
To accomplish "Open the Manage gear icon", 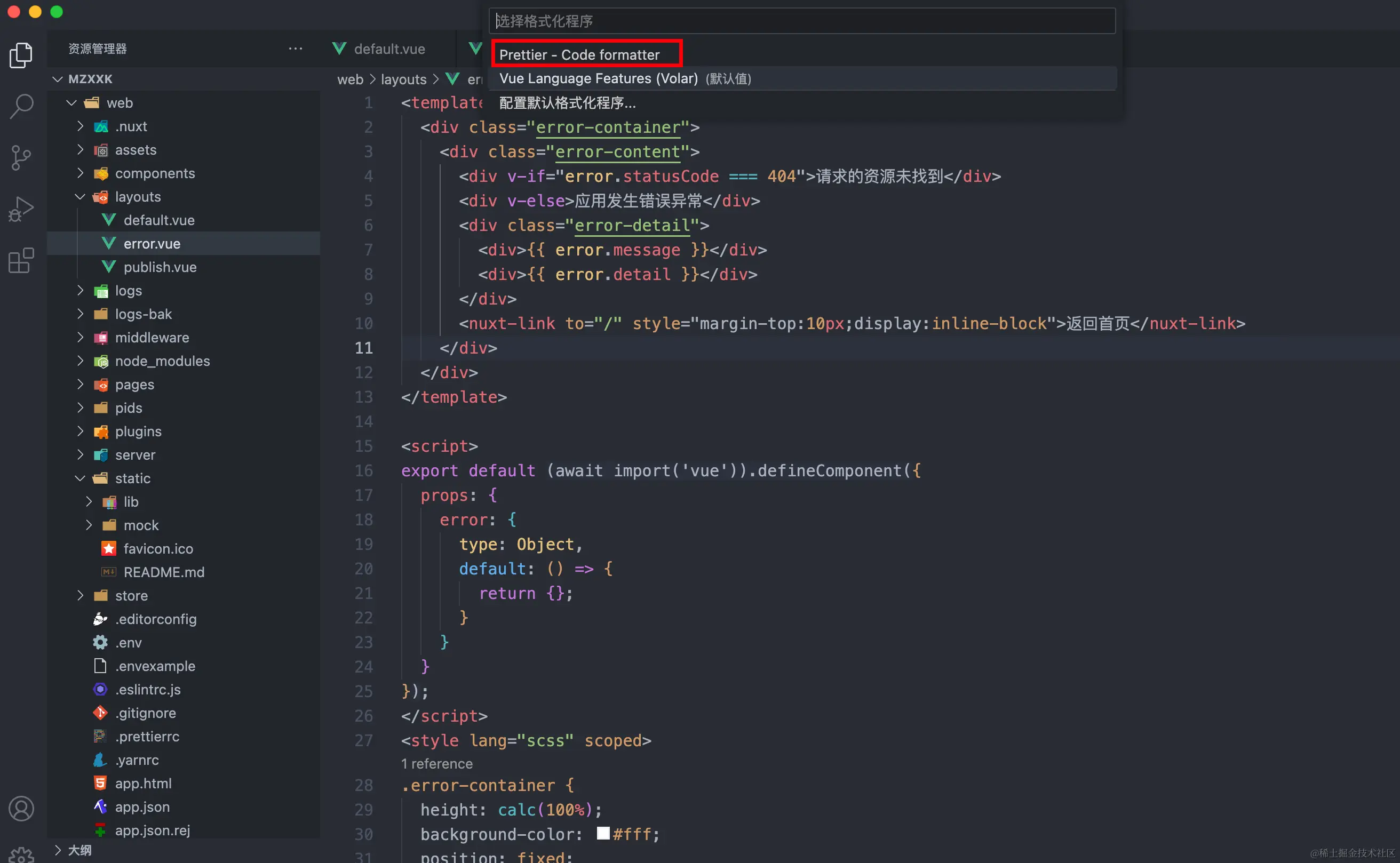I will pyautogui.click(x=21, y=854).
